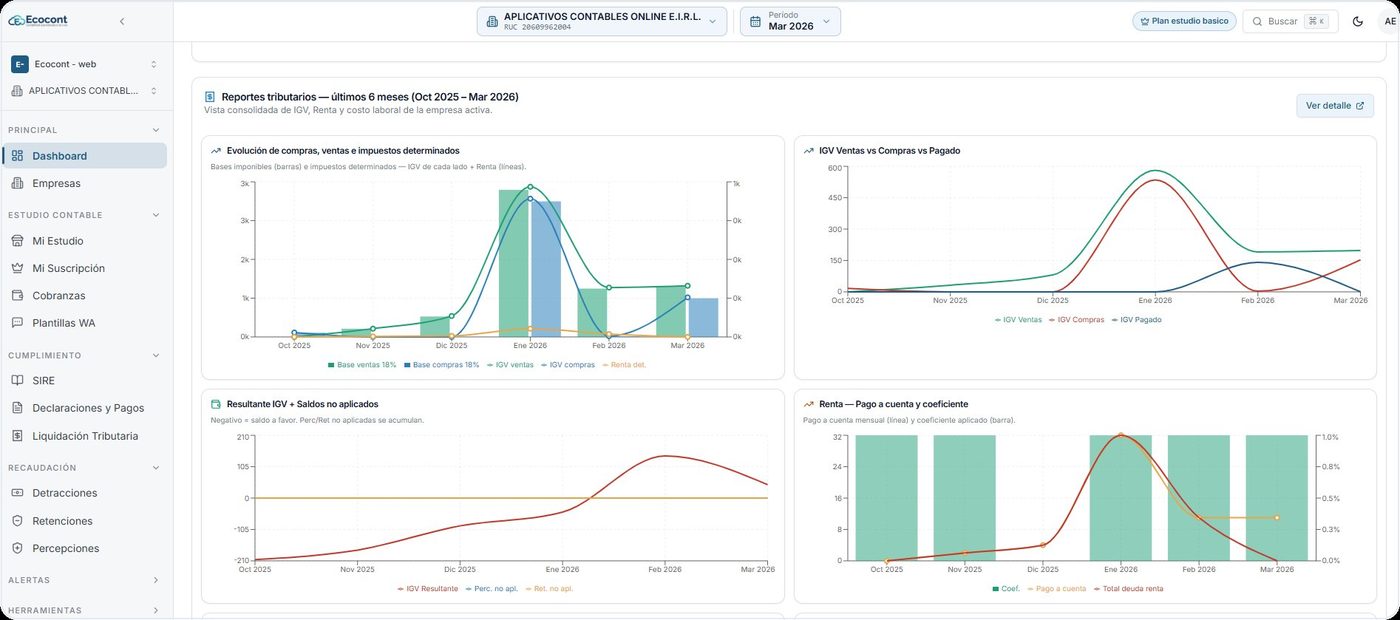Open Declaraciones y Pagos
This screenshot has height=620, width=1400.
click(x=85, y=408)
